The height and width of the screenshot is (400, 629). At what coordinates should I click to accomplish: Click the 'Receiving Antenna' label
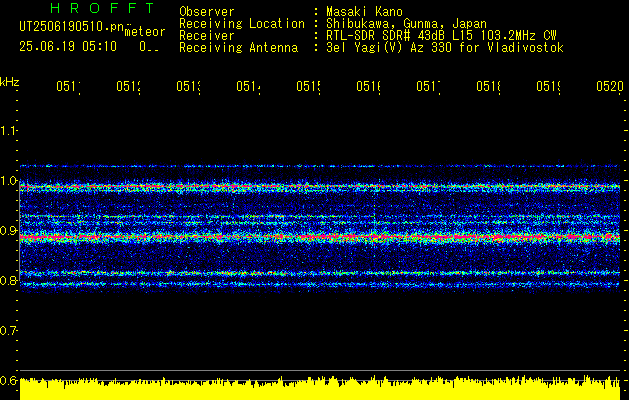coord(239,48)
